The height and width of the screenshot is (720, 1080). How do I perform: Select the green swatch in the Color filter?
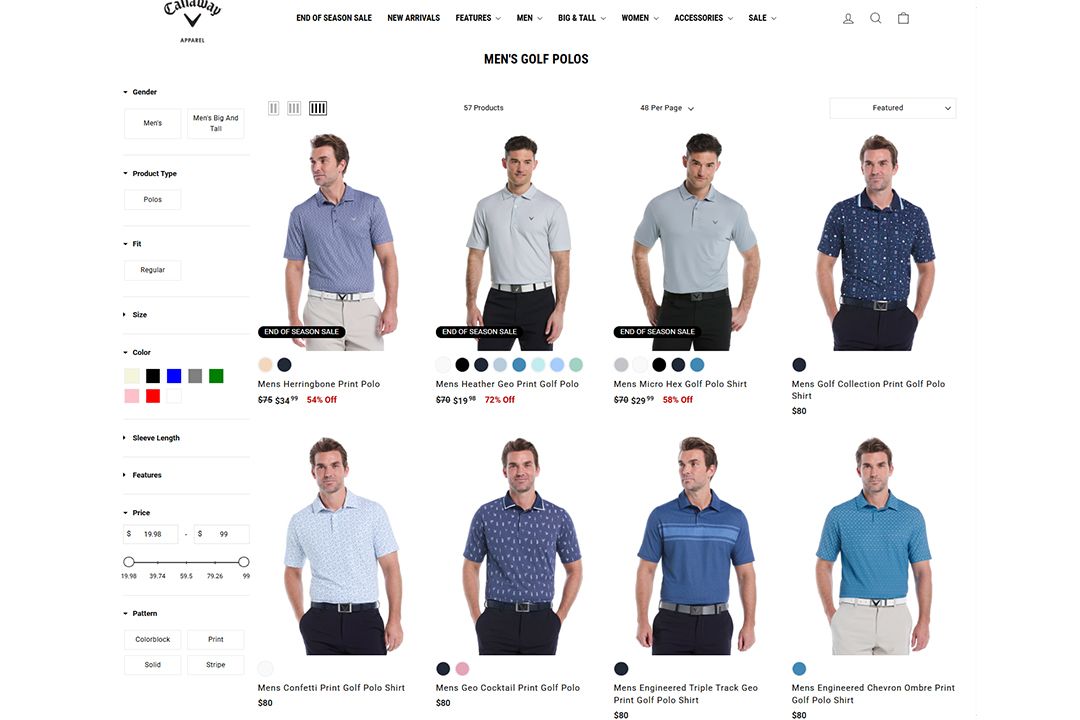(216, 375)
